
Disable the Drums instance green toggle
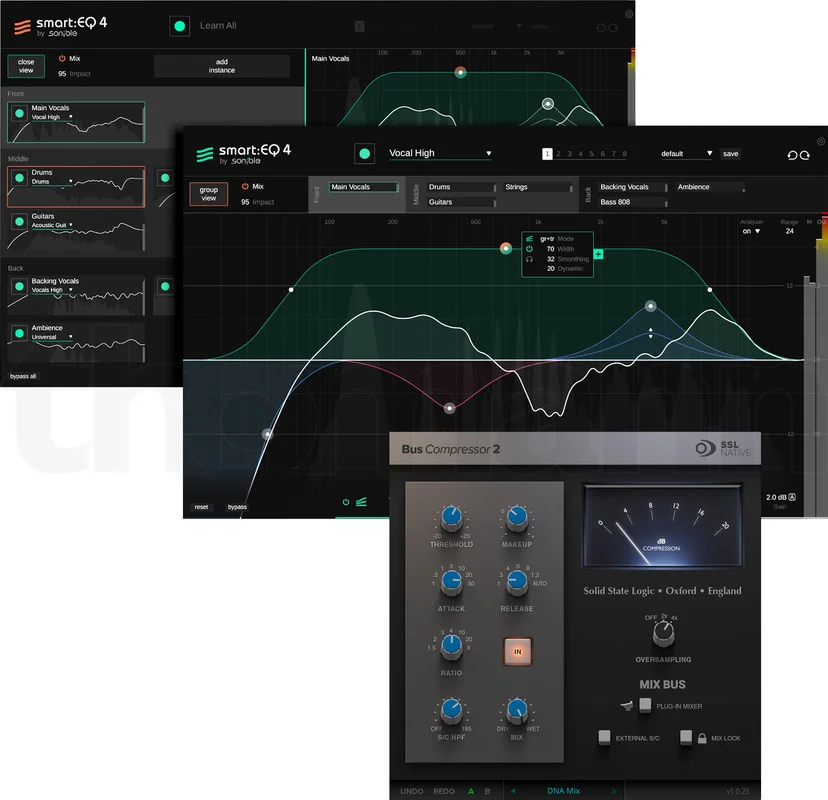tap(20, 178)
